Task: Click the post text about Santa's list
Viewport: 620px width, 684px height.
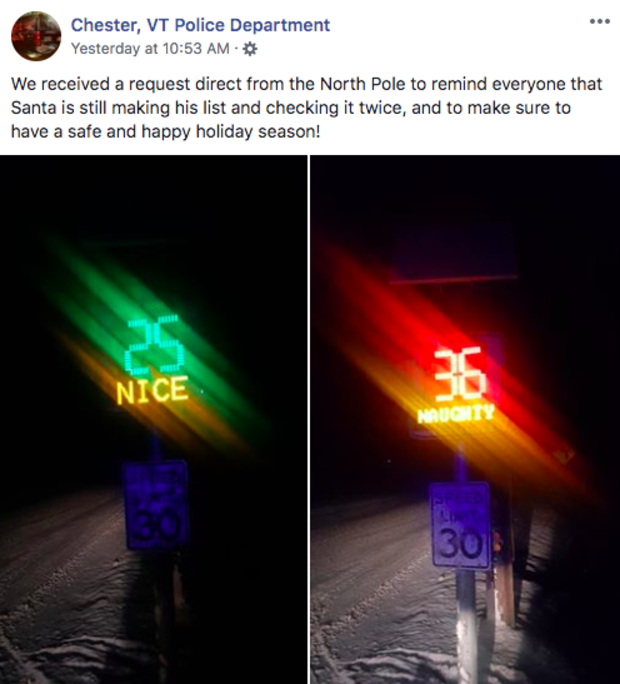Action: point(306,107)
